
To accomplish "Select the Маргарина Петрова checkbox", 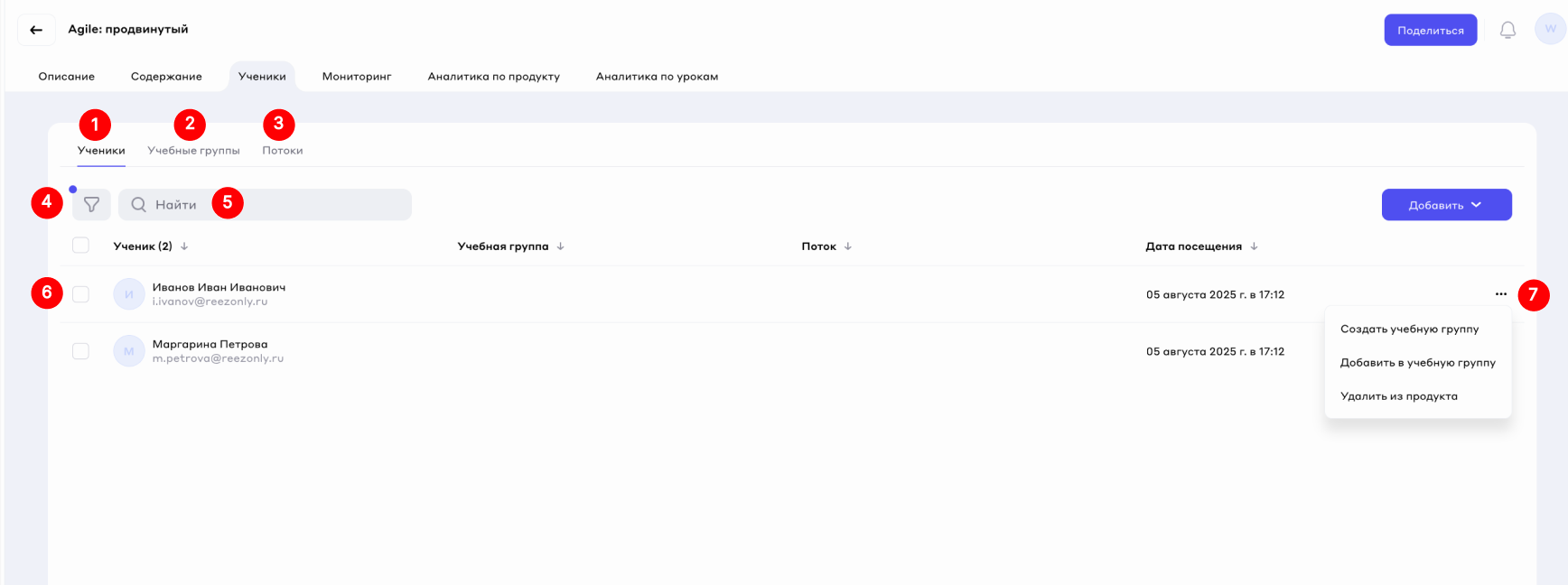I will [x=80, y=351].
